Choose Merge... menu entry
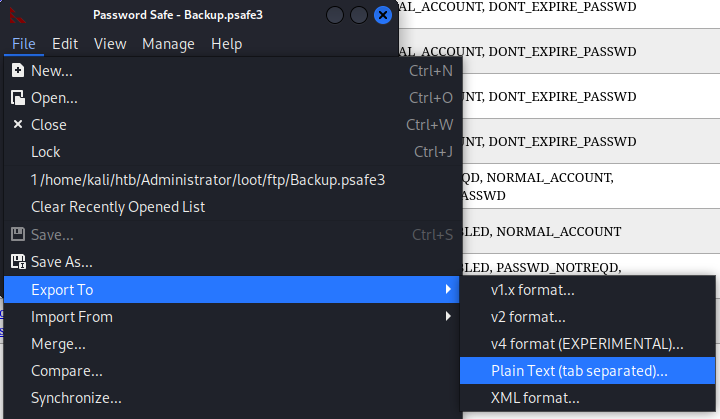Viewport: 720px width, 419px height. [231, 344]
